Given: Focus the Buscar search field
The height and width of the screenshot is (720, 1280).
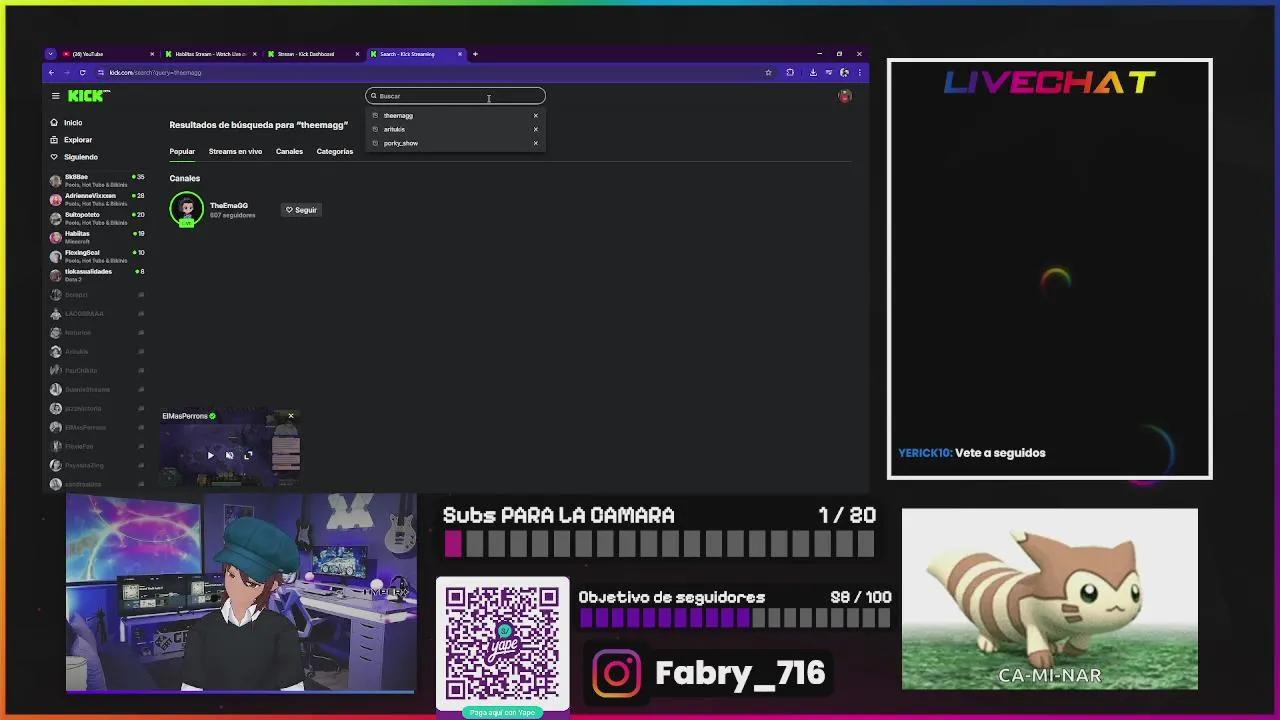Looking at the screenshot, I should [x=455, y=96].
